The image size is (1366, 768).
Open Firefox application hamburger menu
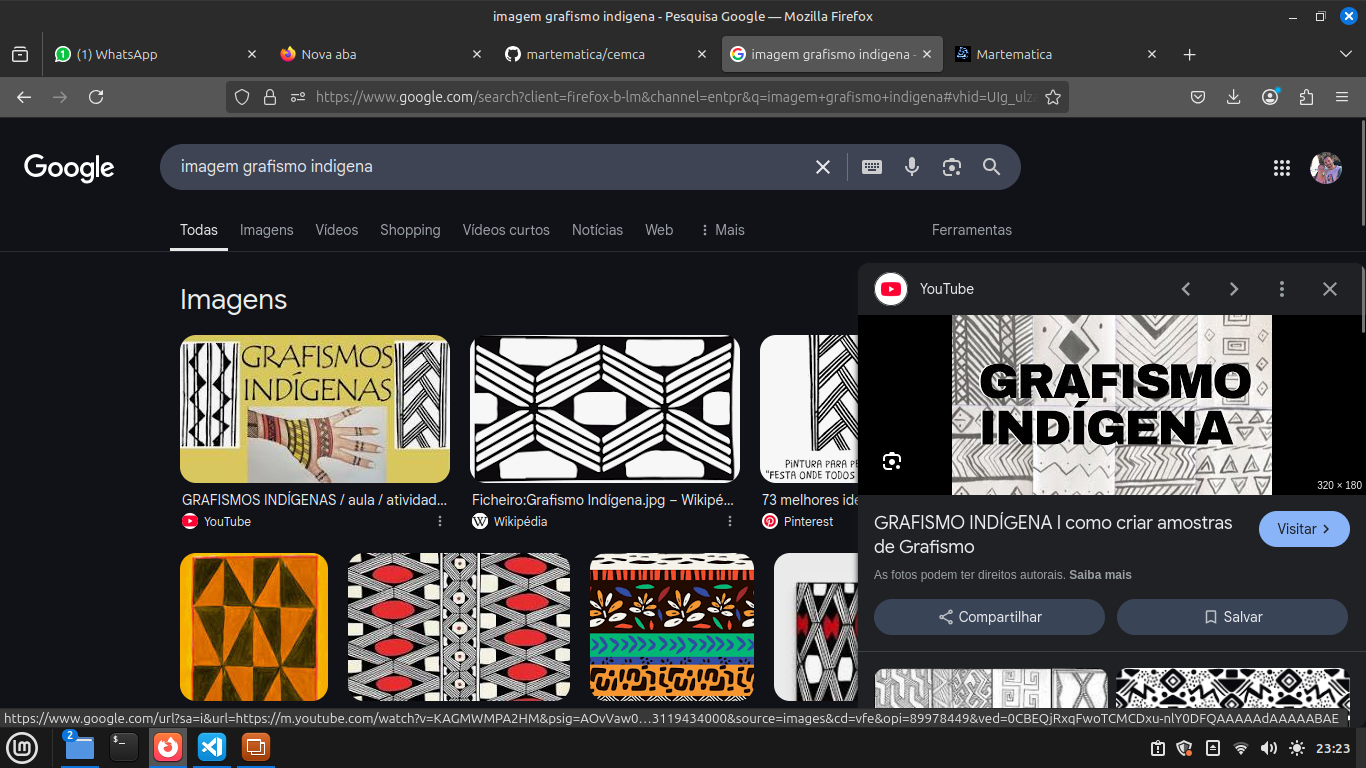[x=1342, y=97]
